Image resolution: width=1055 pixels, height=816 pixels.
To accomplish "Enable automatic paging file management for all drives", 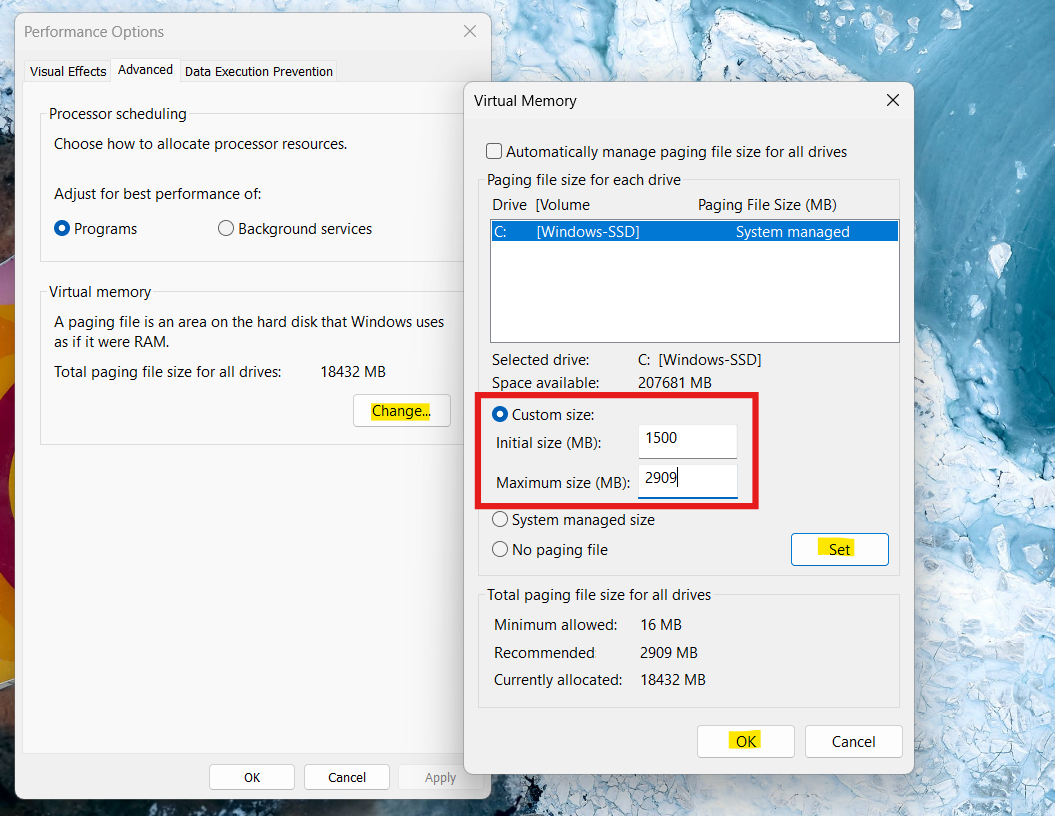I will pyautogui.click(x=494, y=151).
